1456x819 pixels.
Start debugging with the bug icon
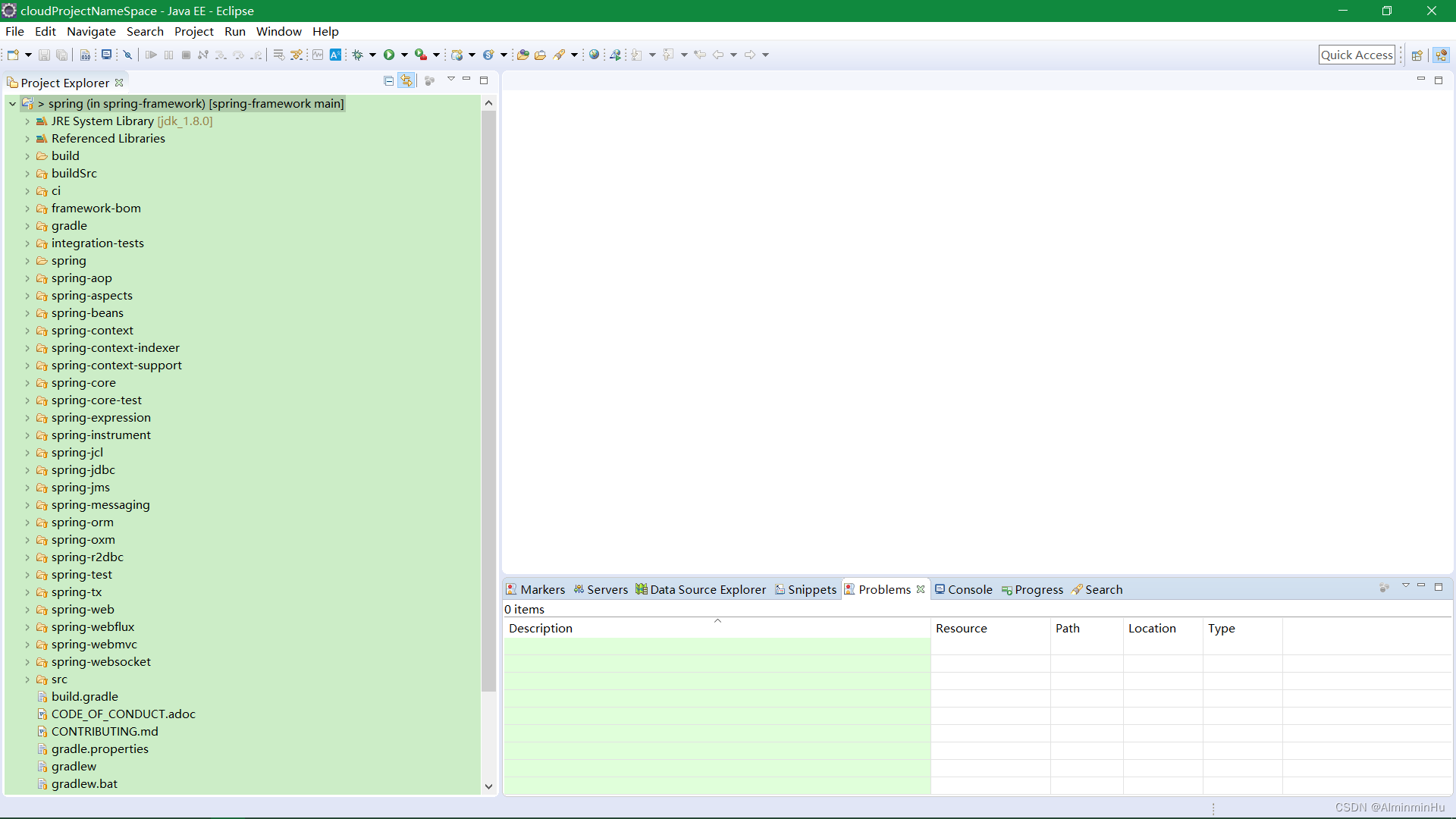pos(357,55)
